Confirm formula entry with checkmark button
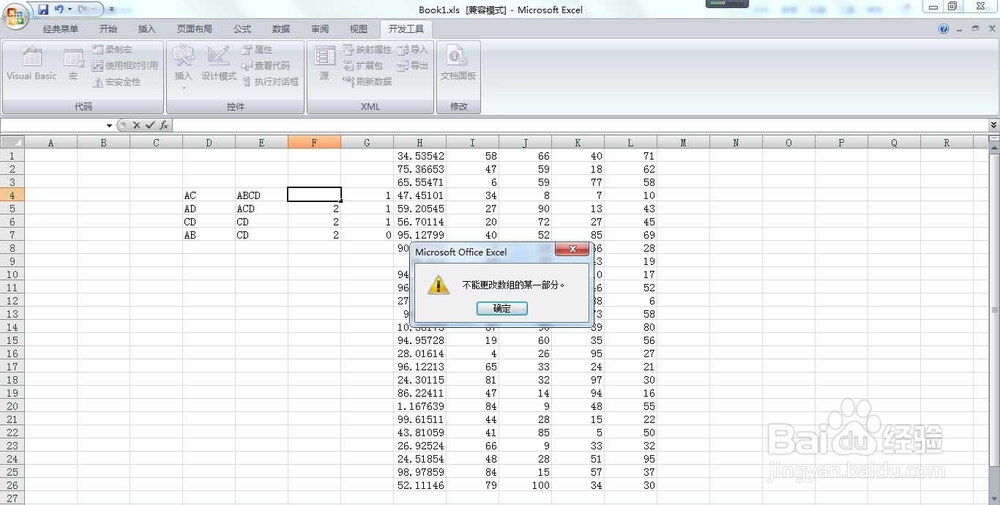Image resolution: width=1000 pixels, height=505 pixels. point(150,126)
